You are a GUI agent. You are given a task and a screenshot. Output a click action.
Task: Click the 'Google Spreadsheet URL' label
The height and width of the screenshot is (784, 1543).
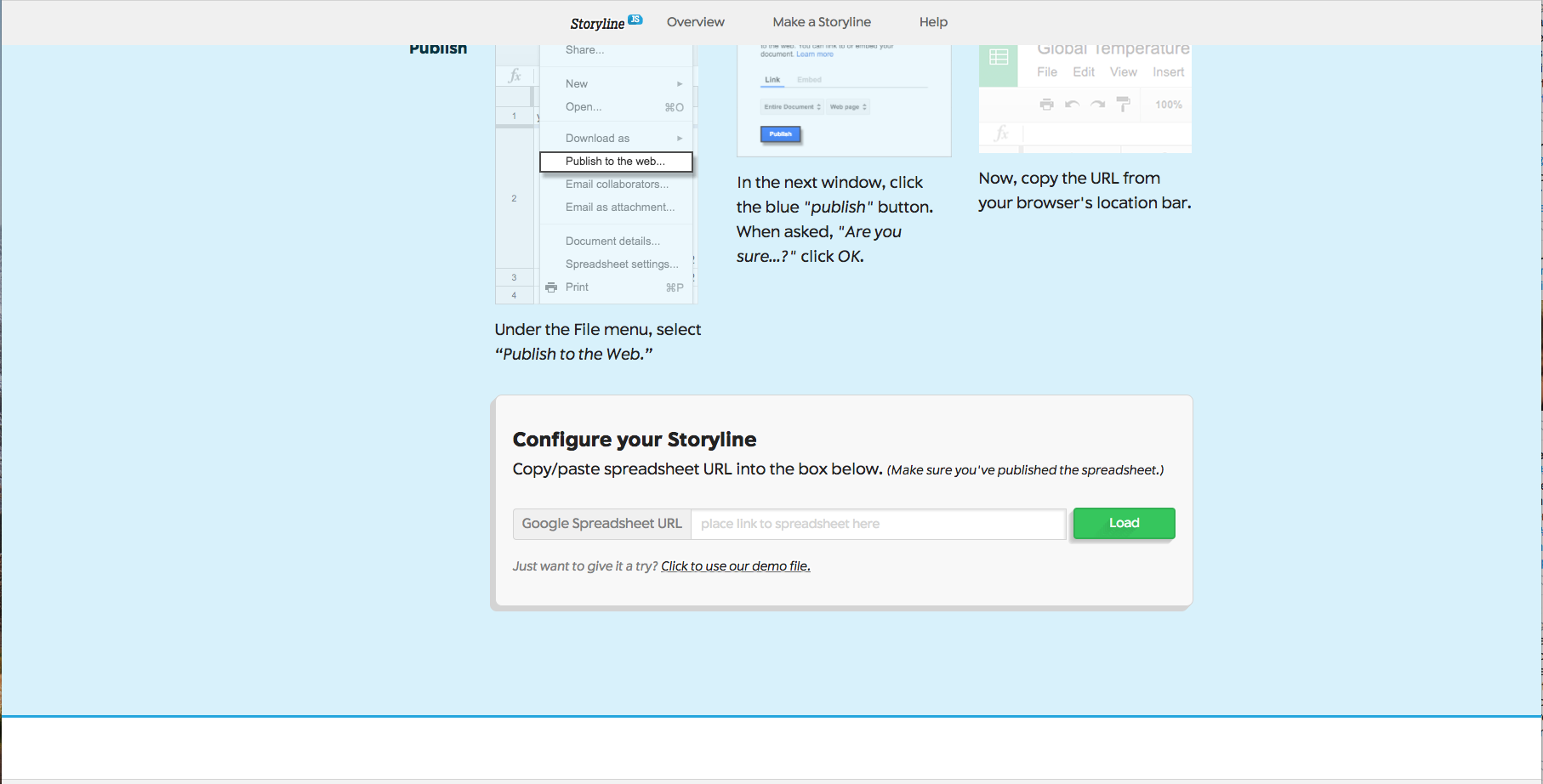pyautogui.click(x=601, y=524)
